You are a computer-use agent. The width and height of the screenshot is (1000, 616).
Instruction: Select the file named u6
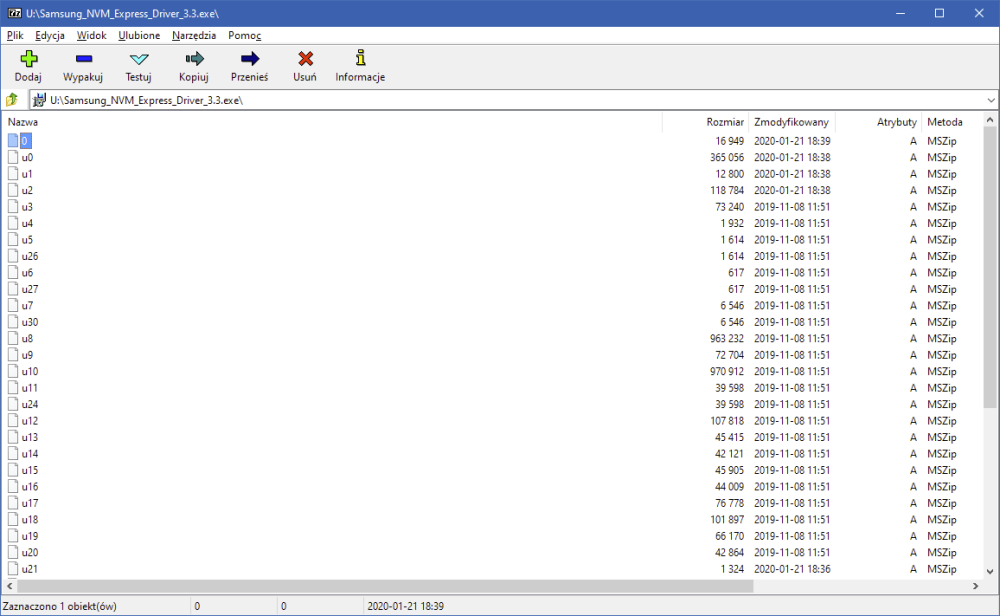pos(27,272)
